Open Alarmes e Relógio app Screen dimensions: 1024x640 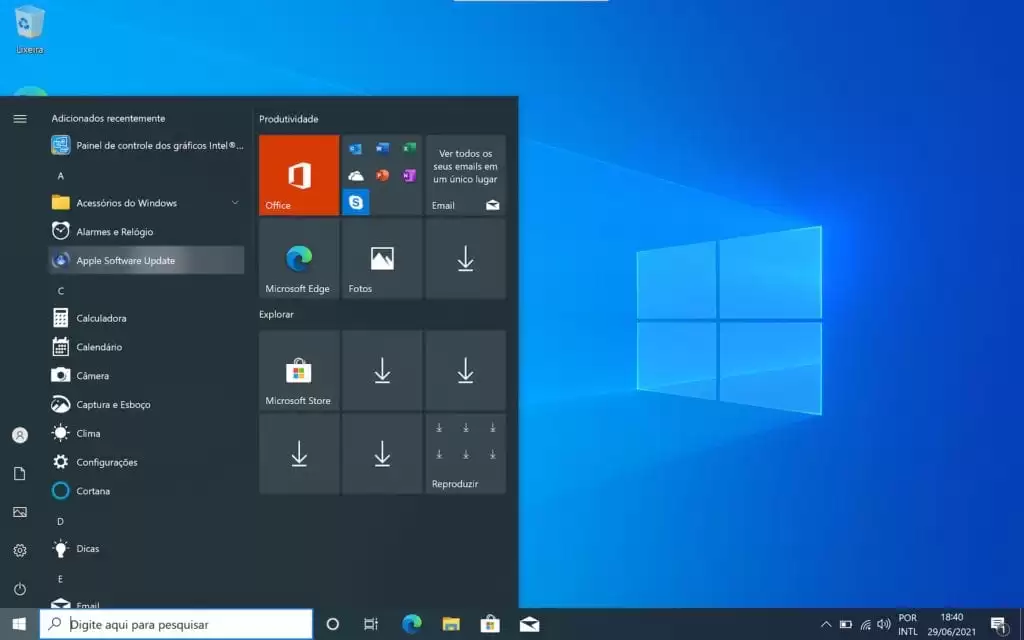(147, 232)
